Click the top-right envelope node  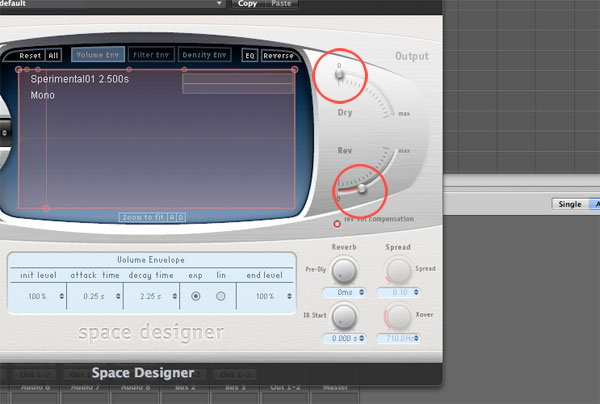click(x=294, y=69)
